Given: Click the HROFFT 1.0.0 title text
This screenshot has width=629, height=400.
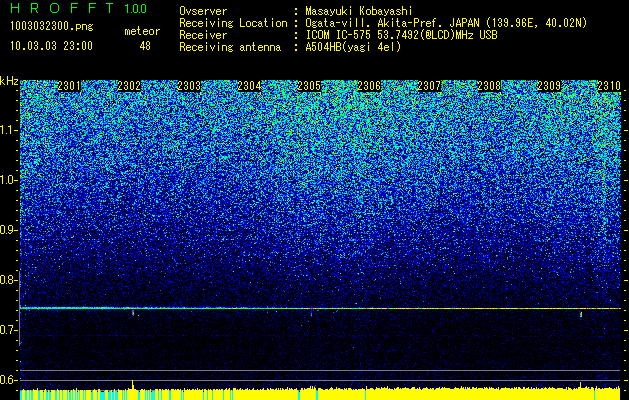Looking at the screenshot, I should (x=79, y=8).
